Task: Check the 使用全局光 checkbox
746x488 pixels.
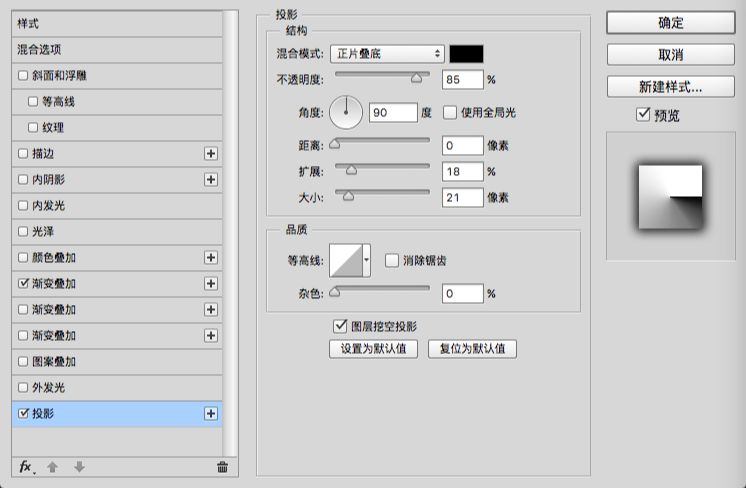Action: pyautogui.click(x=450, y=113)
